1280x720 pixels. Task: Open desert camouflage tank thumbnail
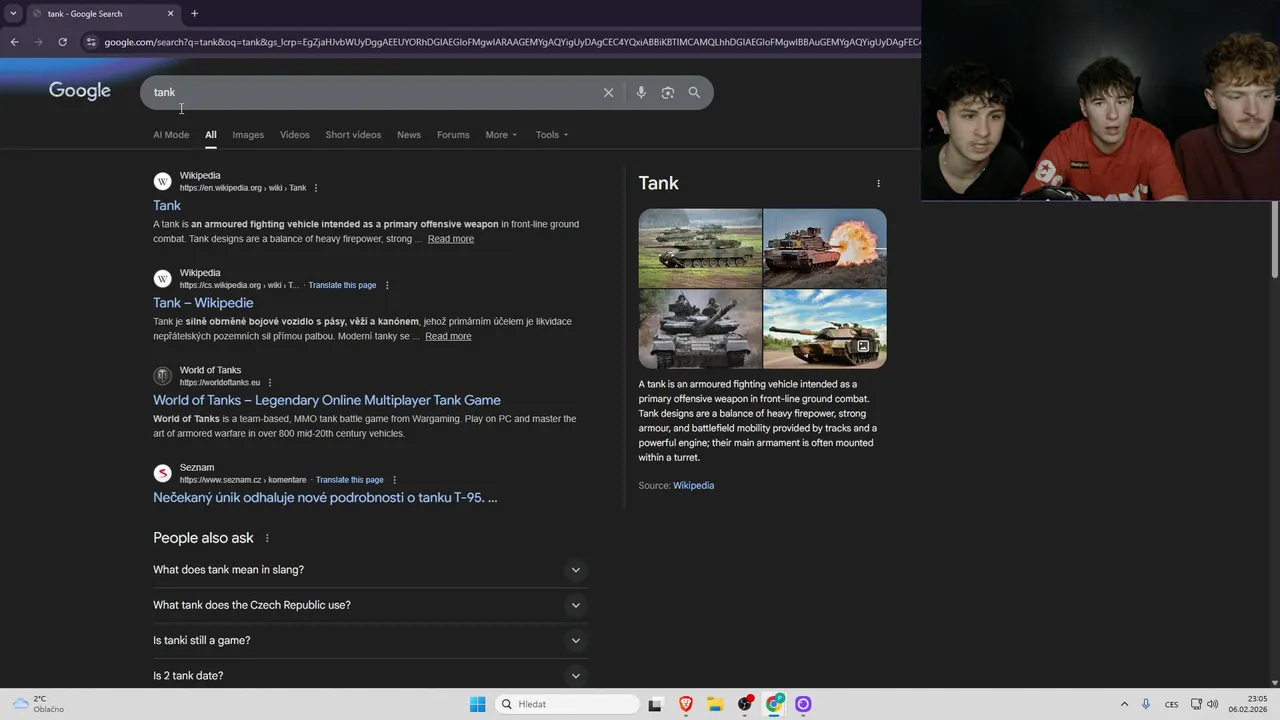(825, 329)
